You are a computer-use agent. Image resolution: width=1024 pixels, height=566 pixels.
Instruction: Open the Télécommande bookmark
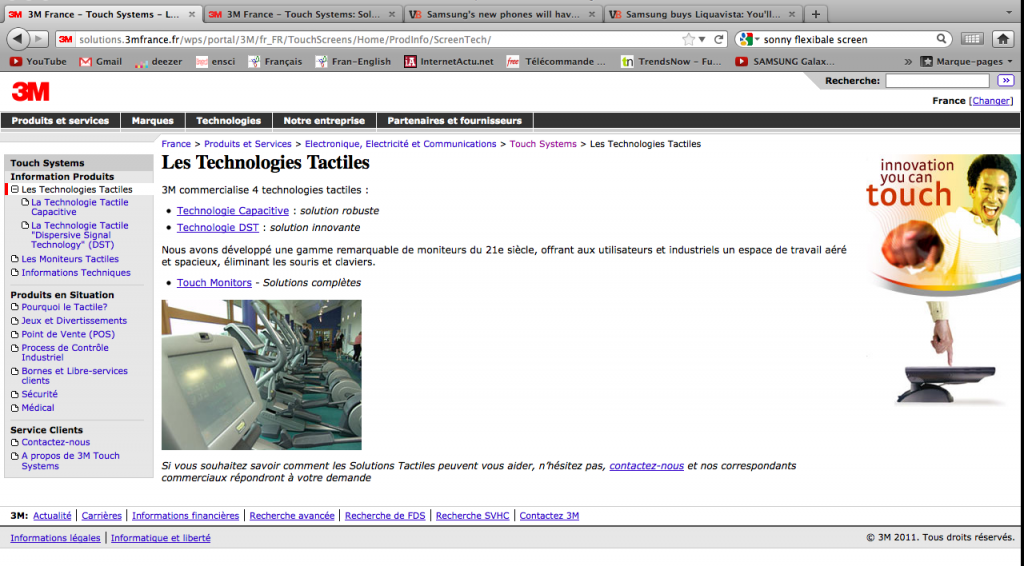click(x=556, y=61)
